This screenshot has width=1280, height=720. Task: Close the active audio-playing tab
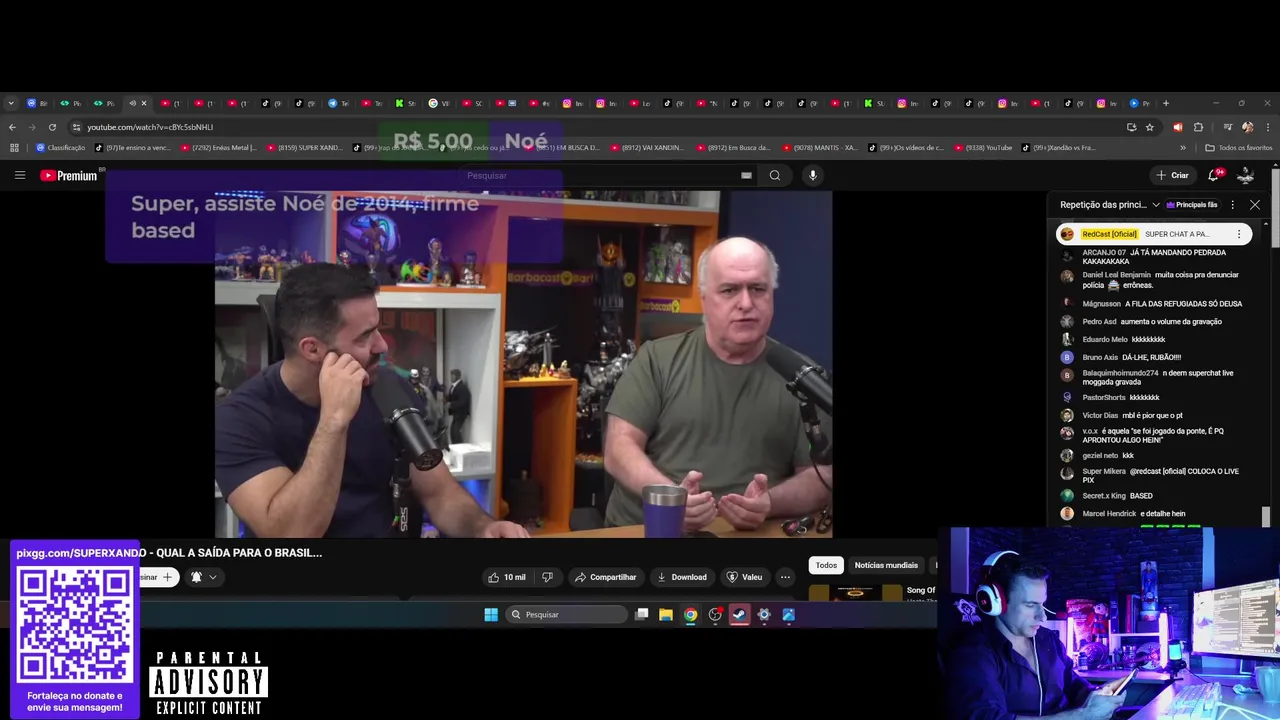click(143, 103)
